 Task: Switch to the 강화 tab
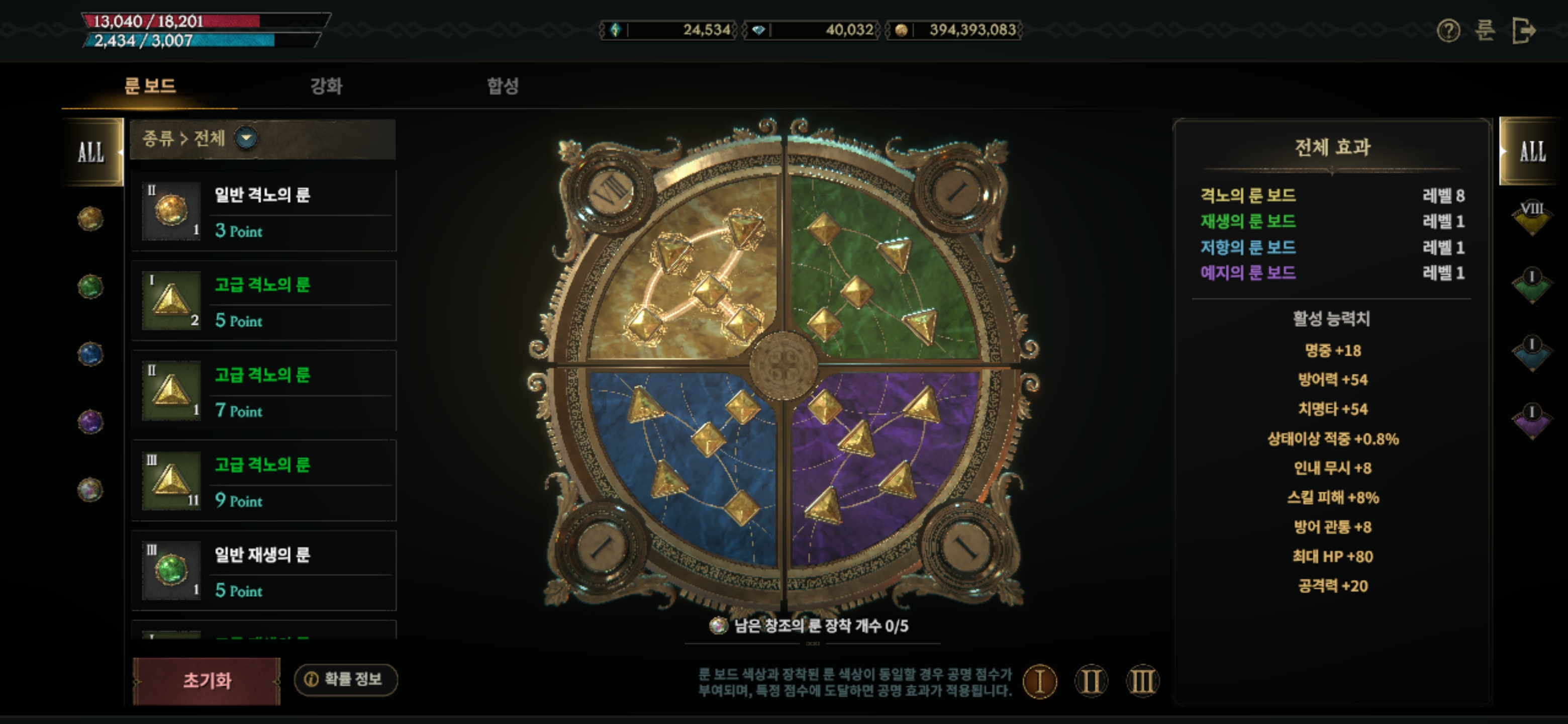[x=326, y=85]
